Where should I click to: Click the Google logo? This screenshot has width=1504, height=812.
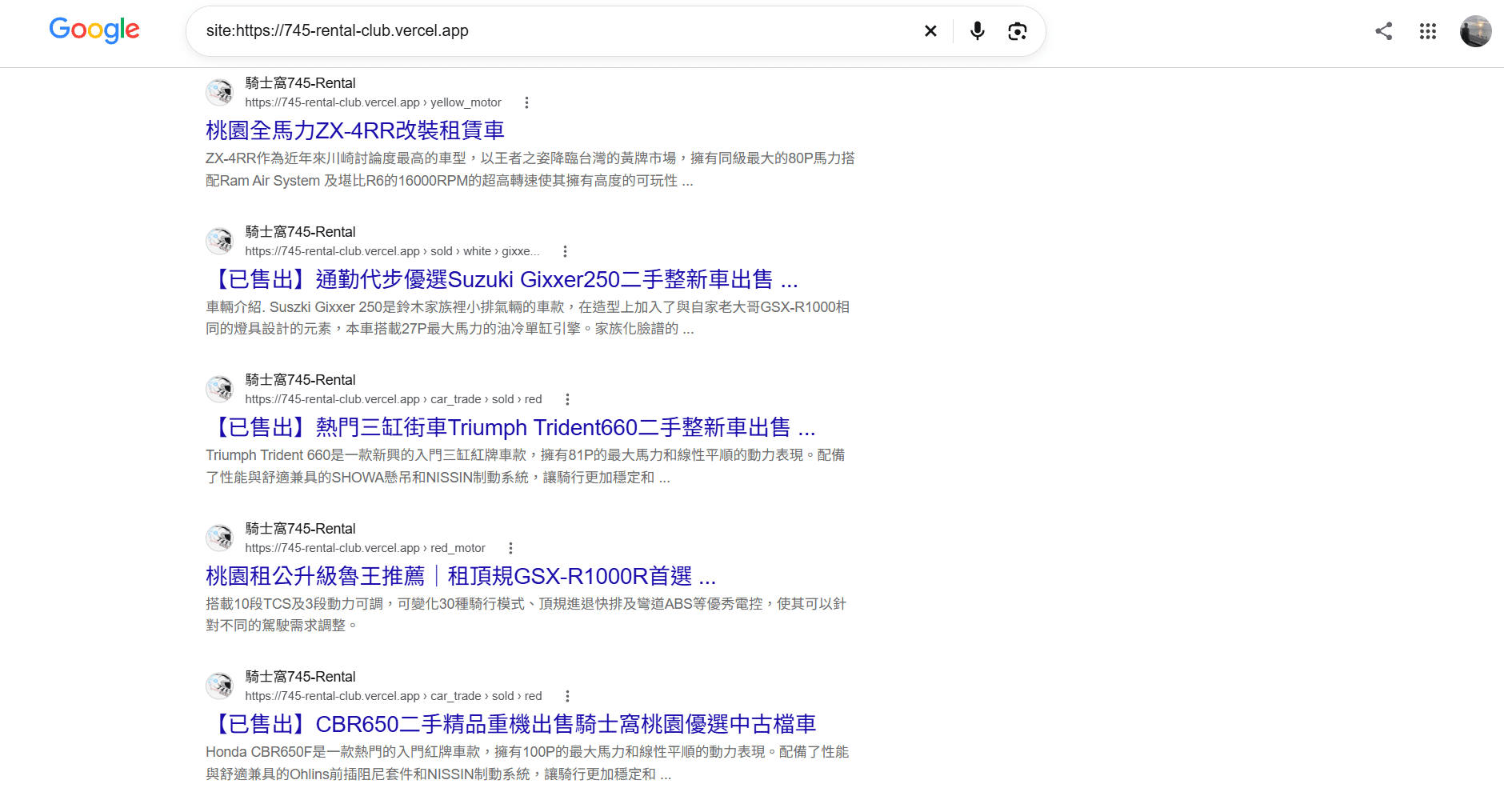pyautogui.click(x=94, y=30)
